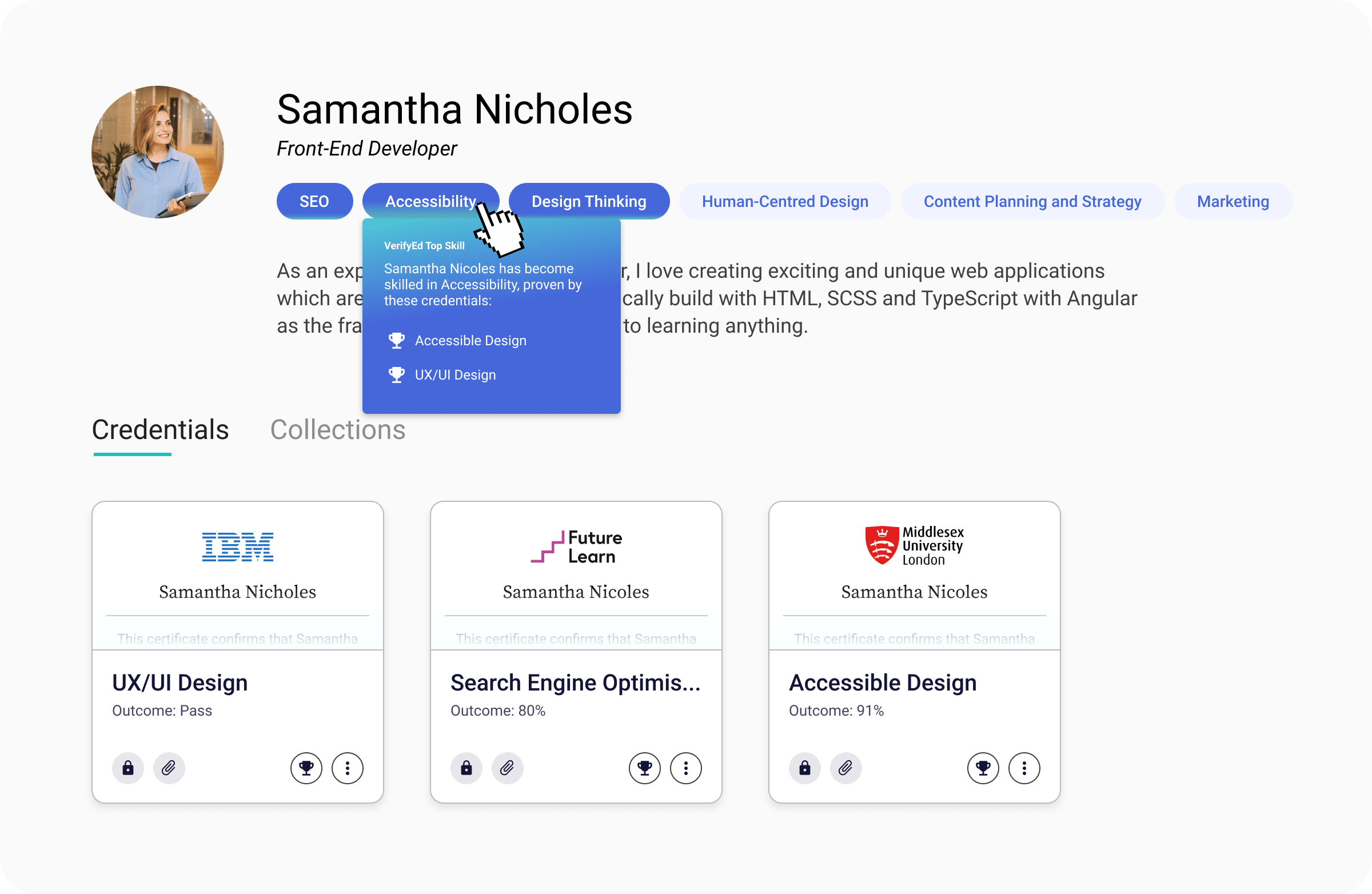This screenshot has height=894, width=1372.
Task: Switch to the Collections tab
Action: coord(338,430)
